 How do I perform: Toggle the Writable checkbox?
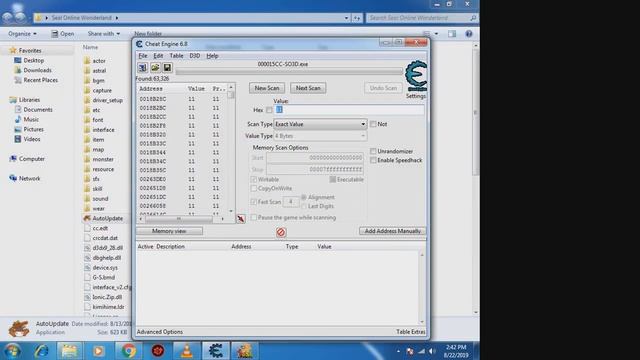point(254,180)
